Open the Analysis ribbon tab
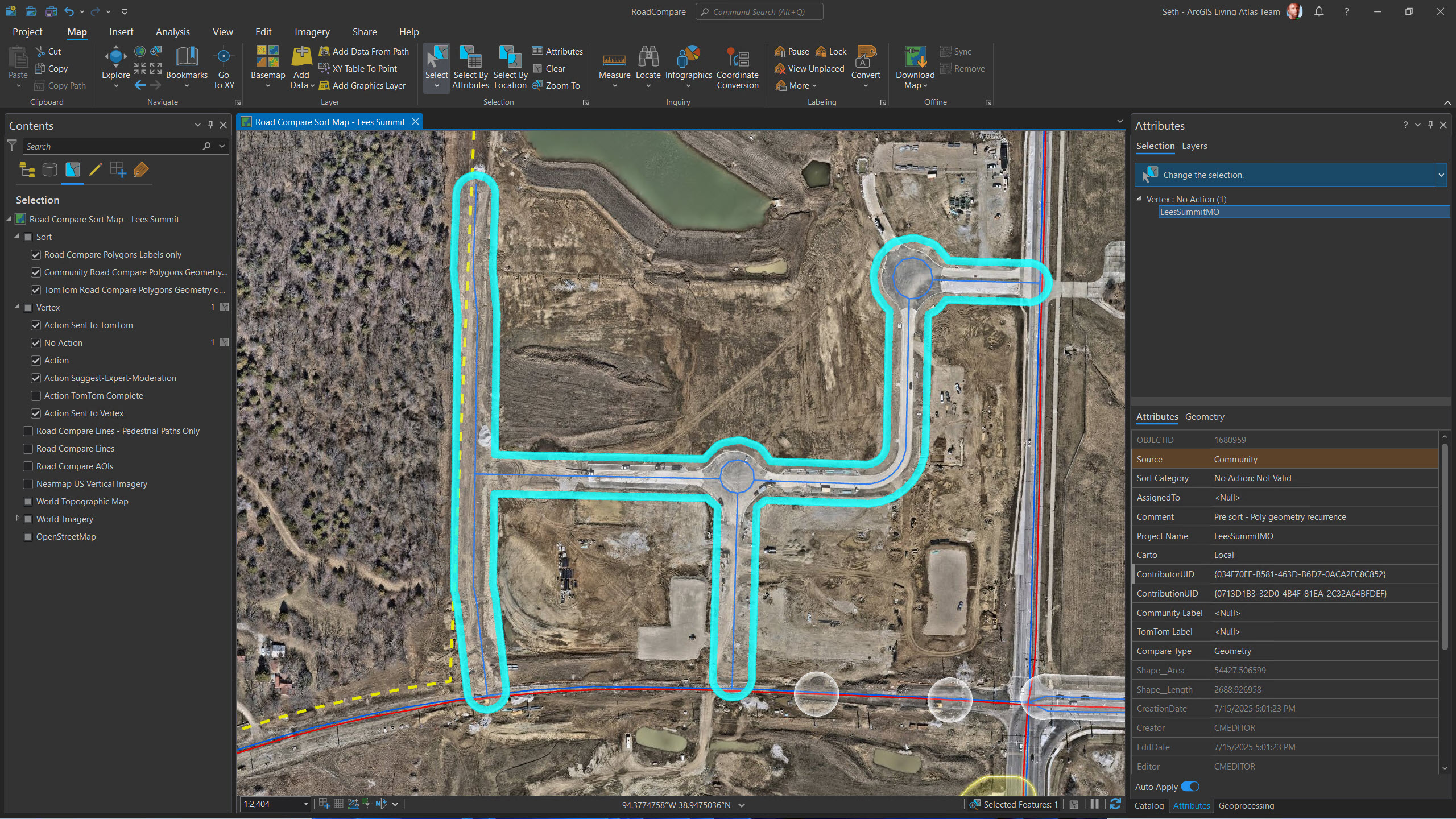This screenshot has width=1456, height=819. coord(172,32)
